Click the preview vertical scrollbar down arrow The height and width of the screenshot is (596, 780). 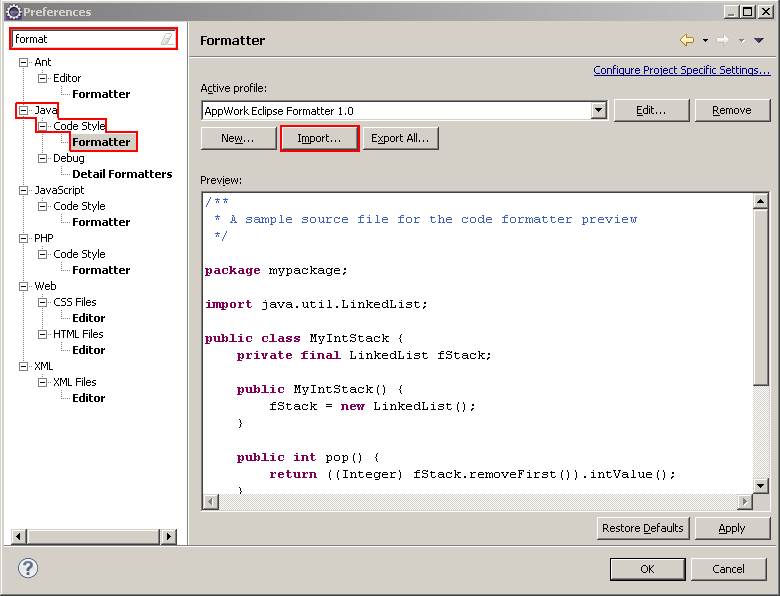point(761,485)
